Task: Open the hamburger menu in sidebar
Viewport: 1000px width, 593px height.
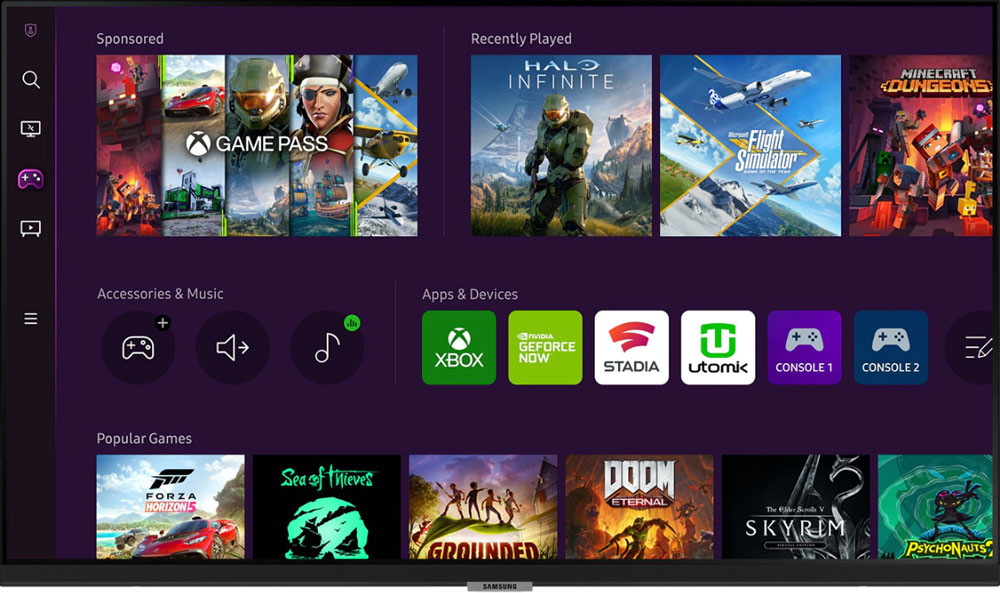Action: pyautogui.click(x=31, y=318)
